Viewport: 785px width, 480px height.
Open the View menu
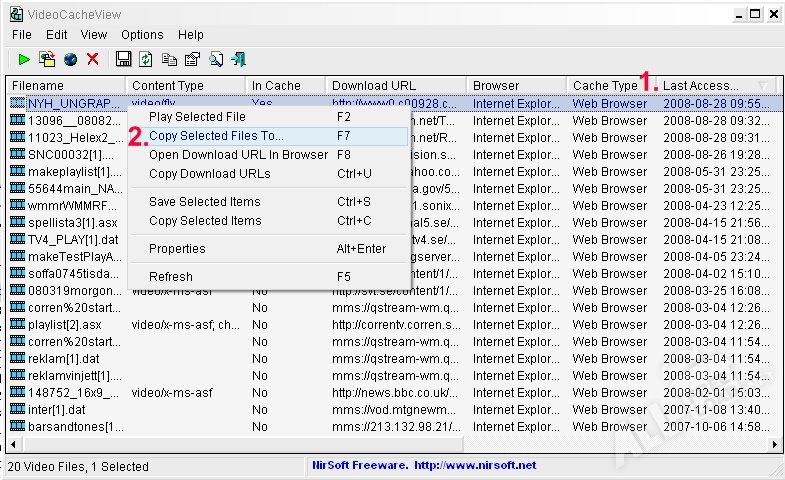[94, 35]
